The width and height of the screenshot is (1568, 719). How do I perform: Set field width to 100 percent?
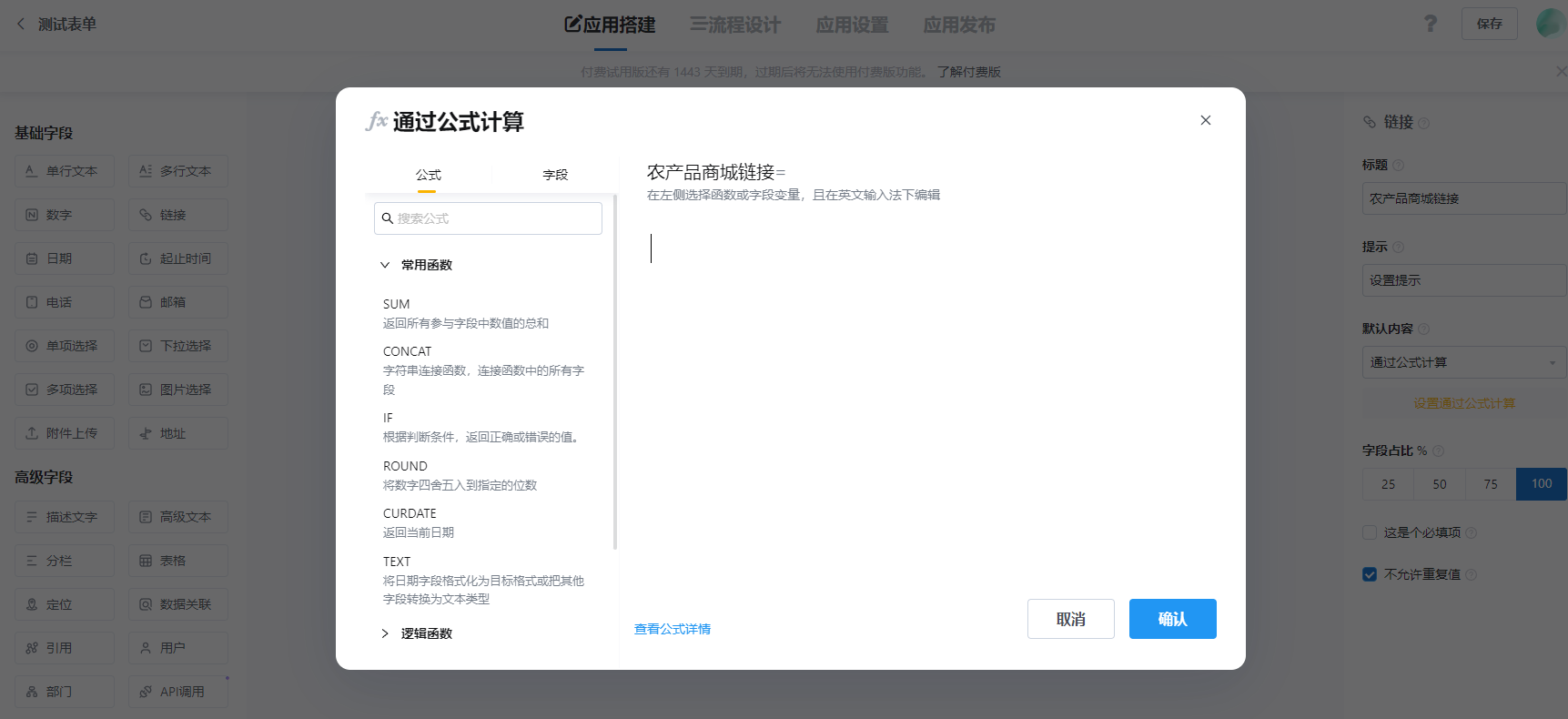pos(1542,484)
